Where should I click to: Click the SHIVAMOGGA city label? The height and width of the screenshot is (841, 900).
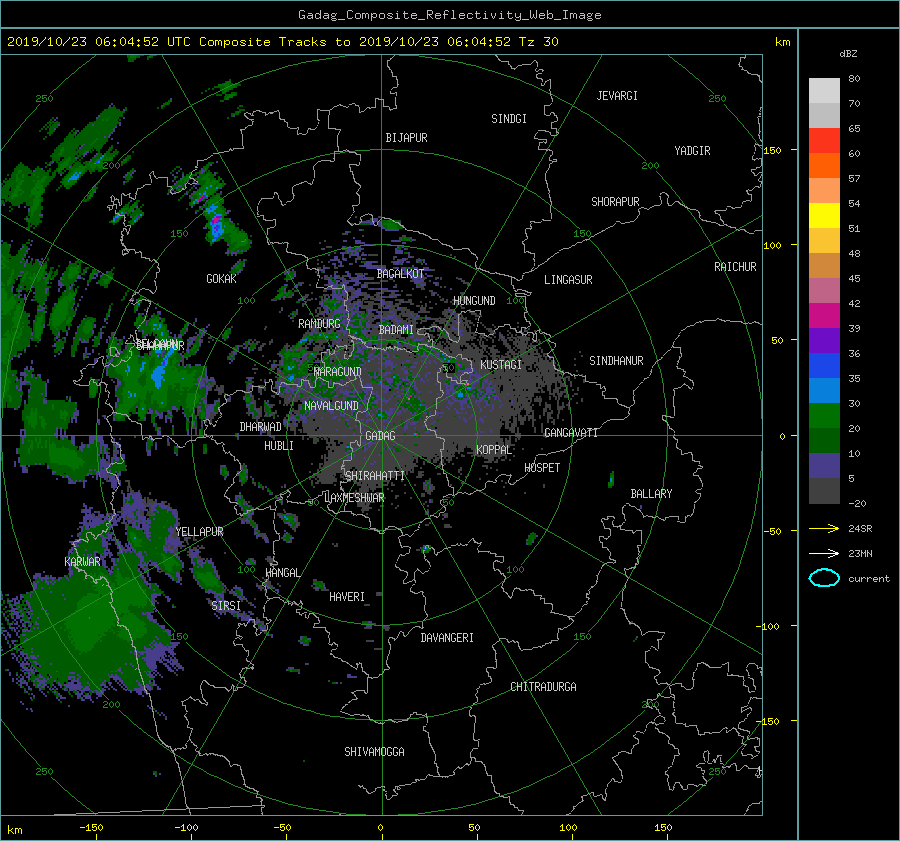click(x=374, y=752)
